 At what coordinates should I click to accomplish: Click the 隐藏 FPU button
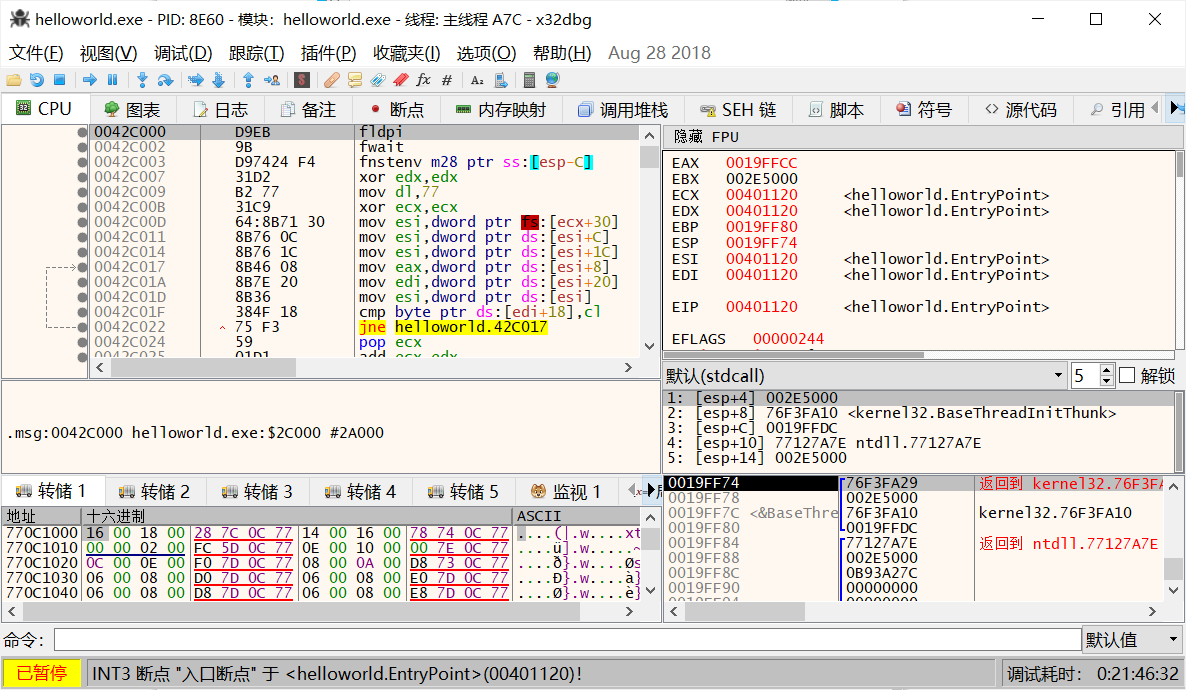pos(706,137)
